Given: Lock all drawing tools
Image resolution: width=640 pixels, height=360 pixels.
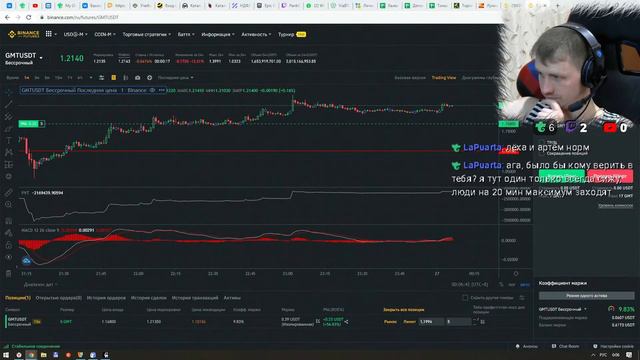Looking at the screenshot, I should [x=9, y=245].
